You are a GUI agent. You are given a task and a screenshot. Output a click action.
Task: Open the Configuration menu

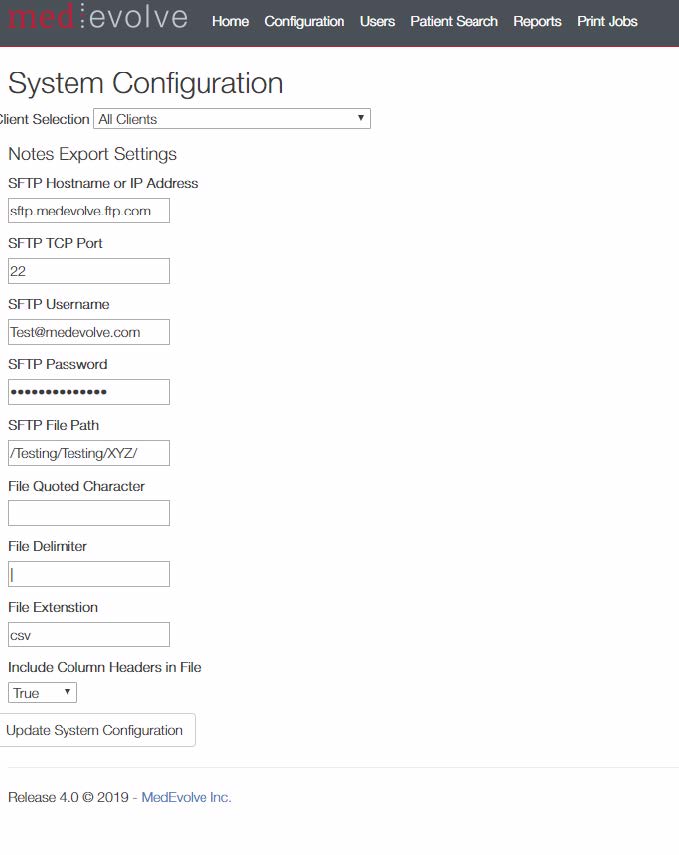click(x=304, y=21)
